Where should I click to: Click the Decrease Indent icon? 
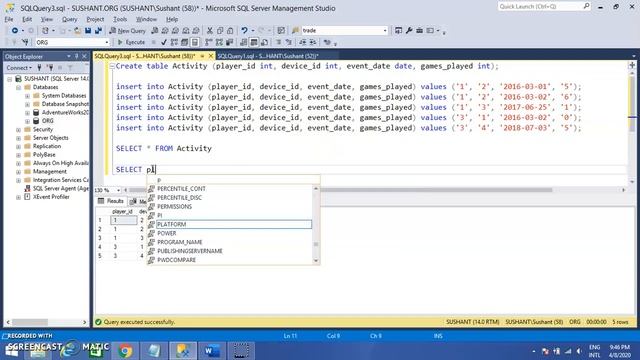[x=302, y=42]
